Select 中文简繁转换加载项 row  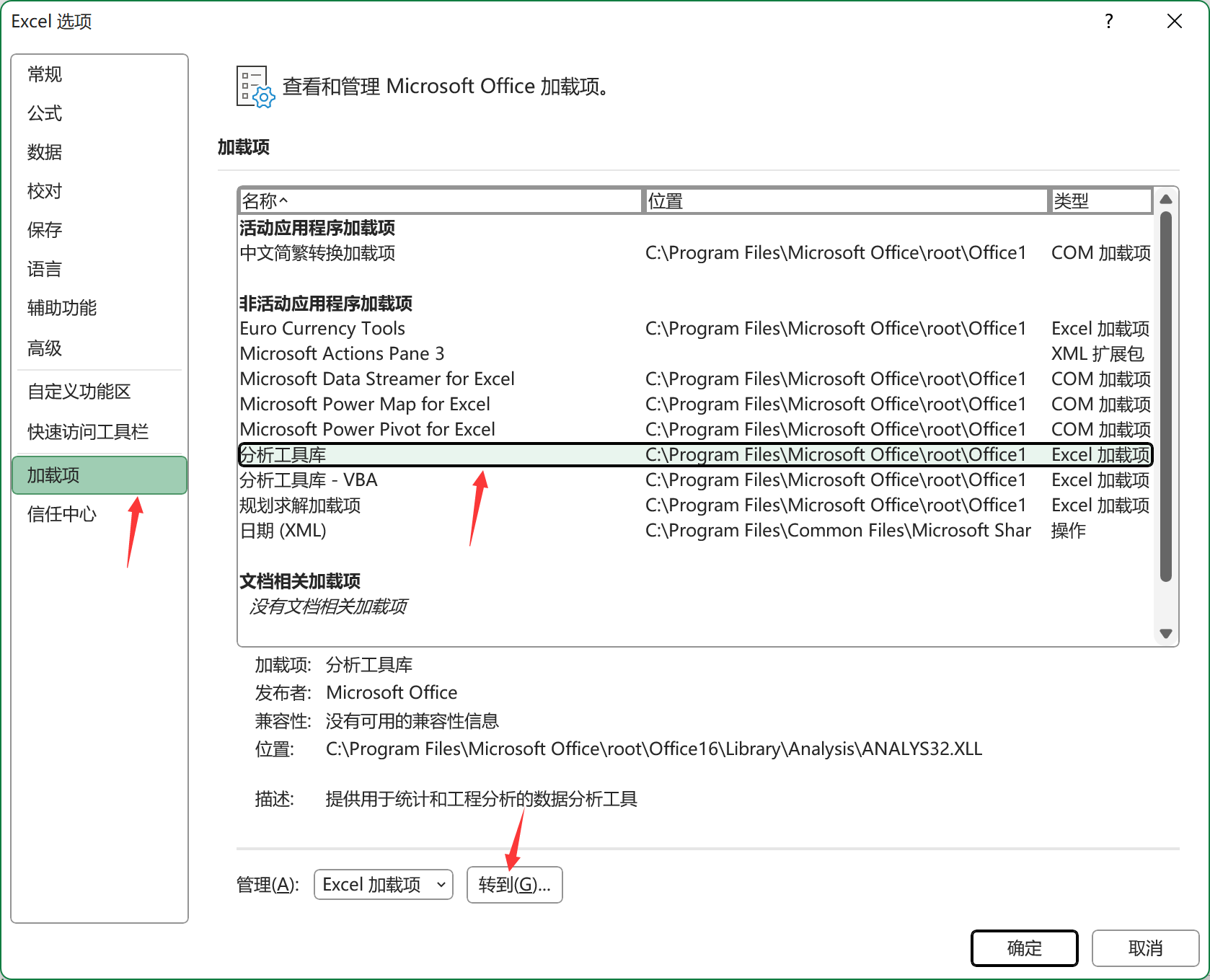tap(695, 253)
